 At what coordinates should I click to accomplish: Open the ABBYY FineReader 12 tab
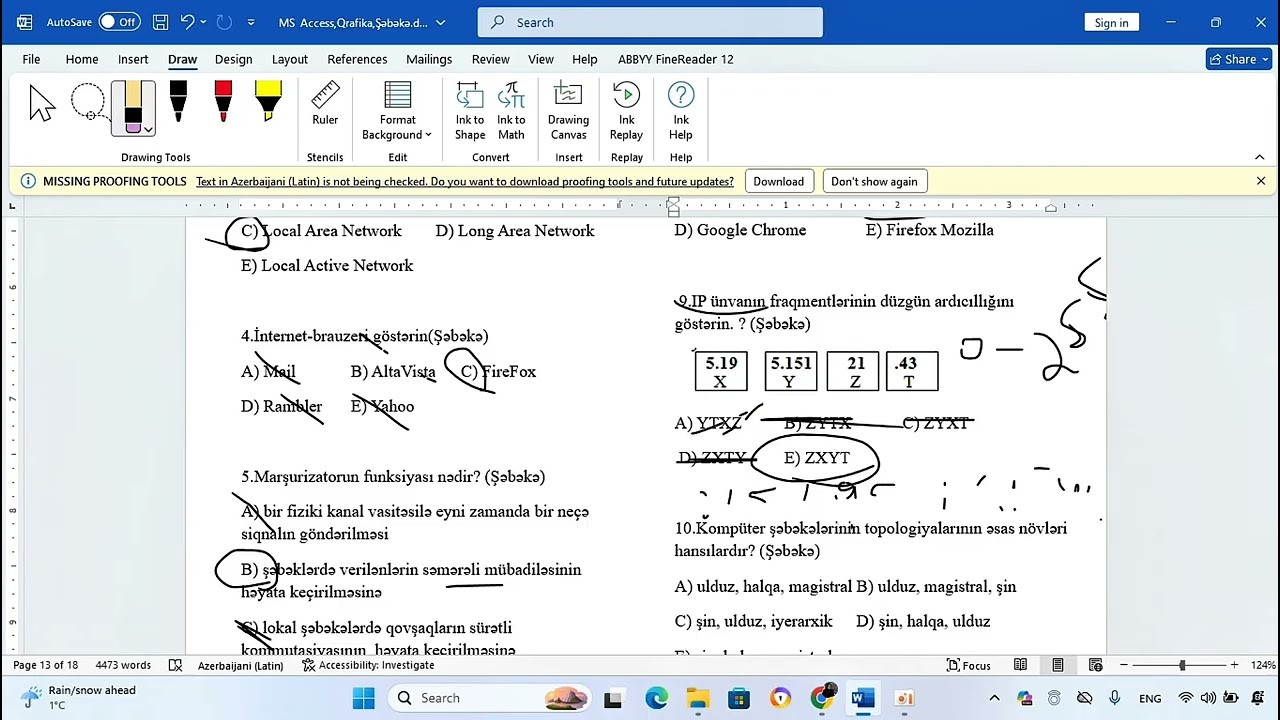point(676,59)
